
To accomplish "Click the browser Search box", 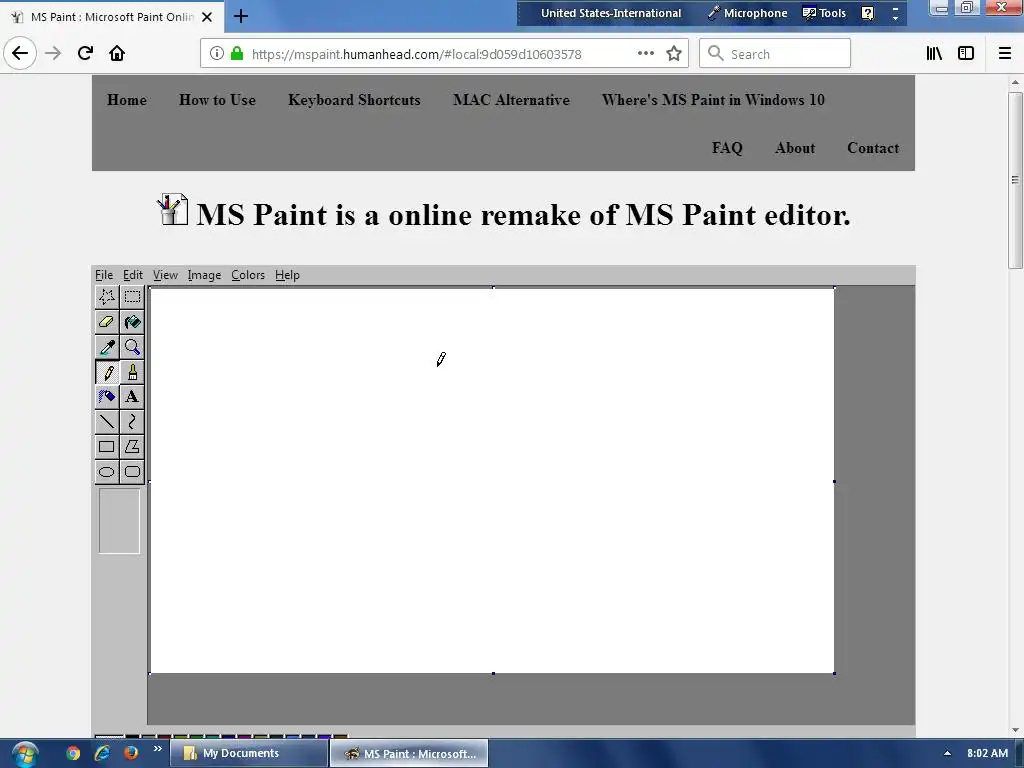I will click(775, 54).
